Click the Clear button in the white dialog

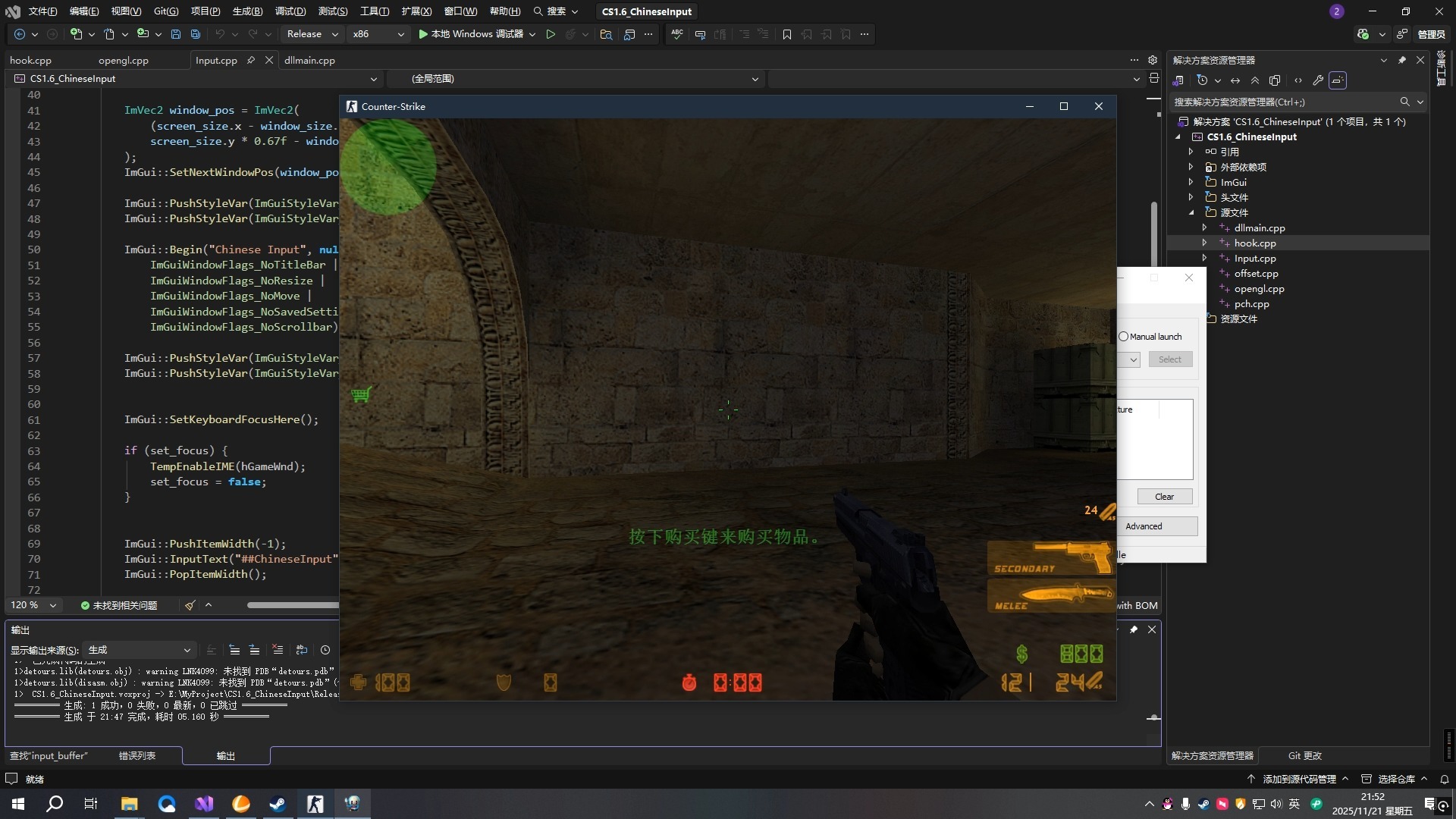point(1164,497)
